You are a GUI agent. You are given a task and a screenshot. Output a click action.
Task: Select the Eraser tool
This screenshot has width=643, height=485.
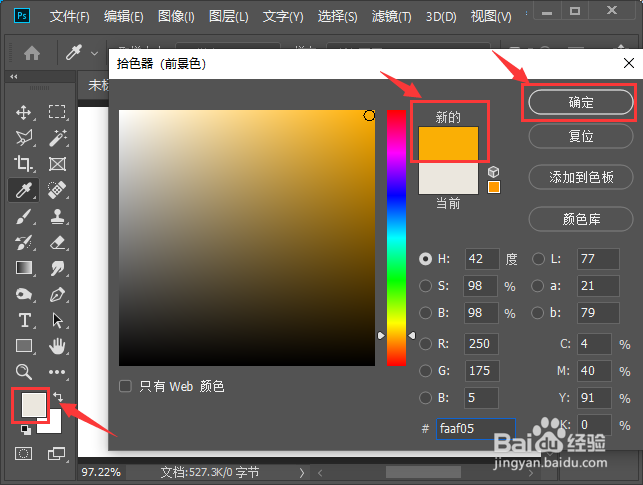point(57,242)
